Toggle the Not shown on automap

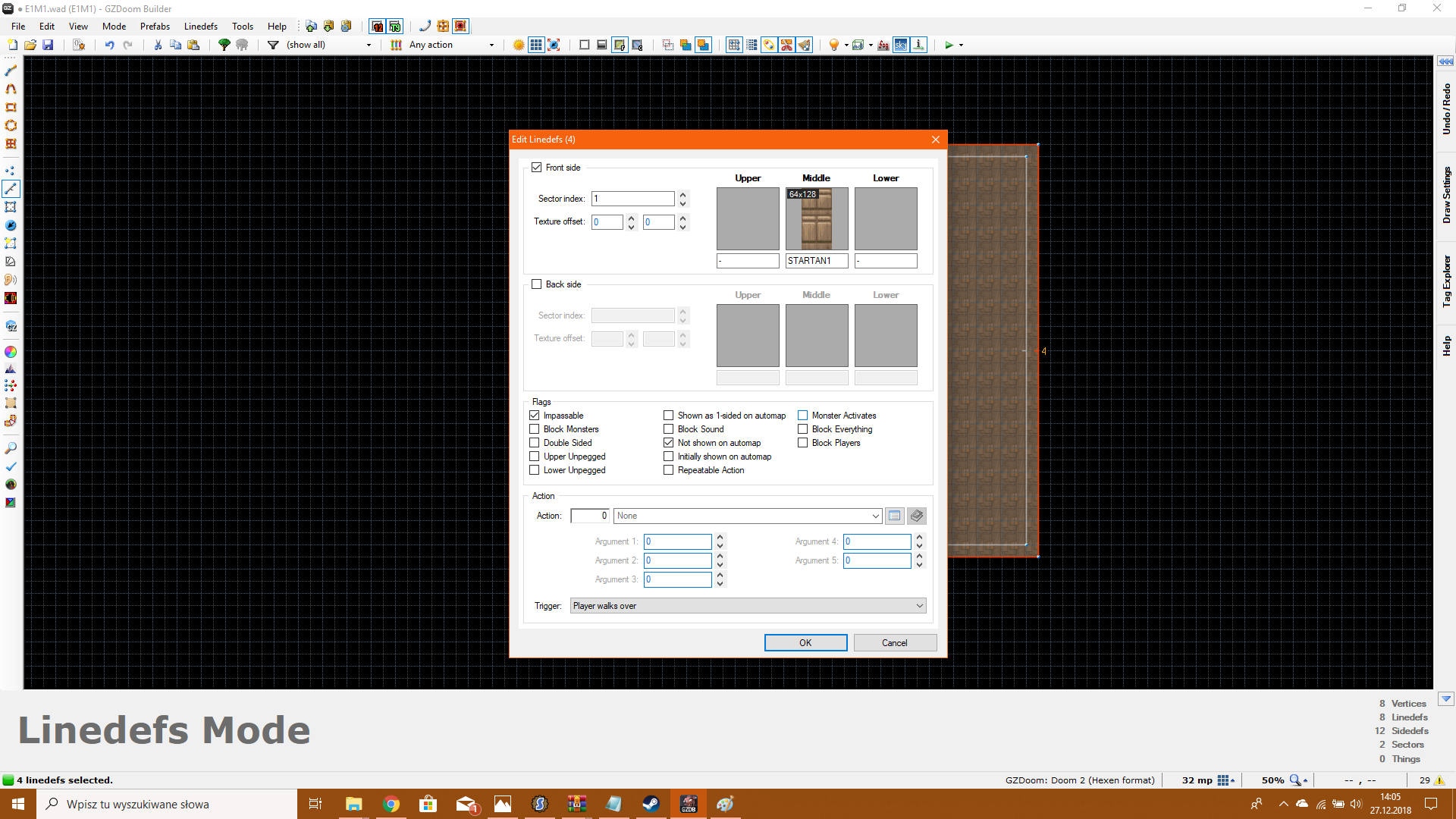[x=668, y=442]
